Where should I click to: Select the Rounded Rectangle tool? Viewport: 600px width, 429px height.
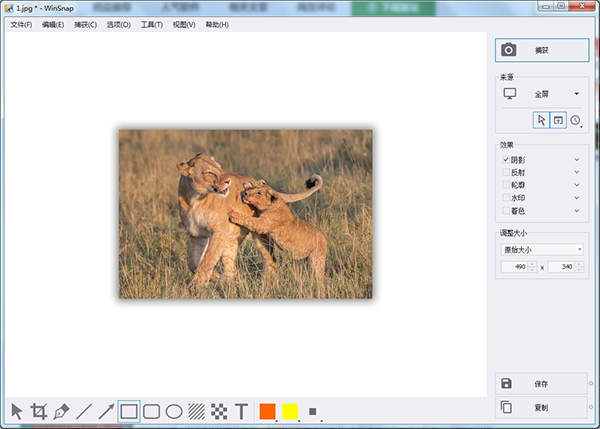pos(152,411)
